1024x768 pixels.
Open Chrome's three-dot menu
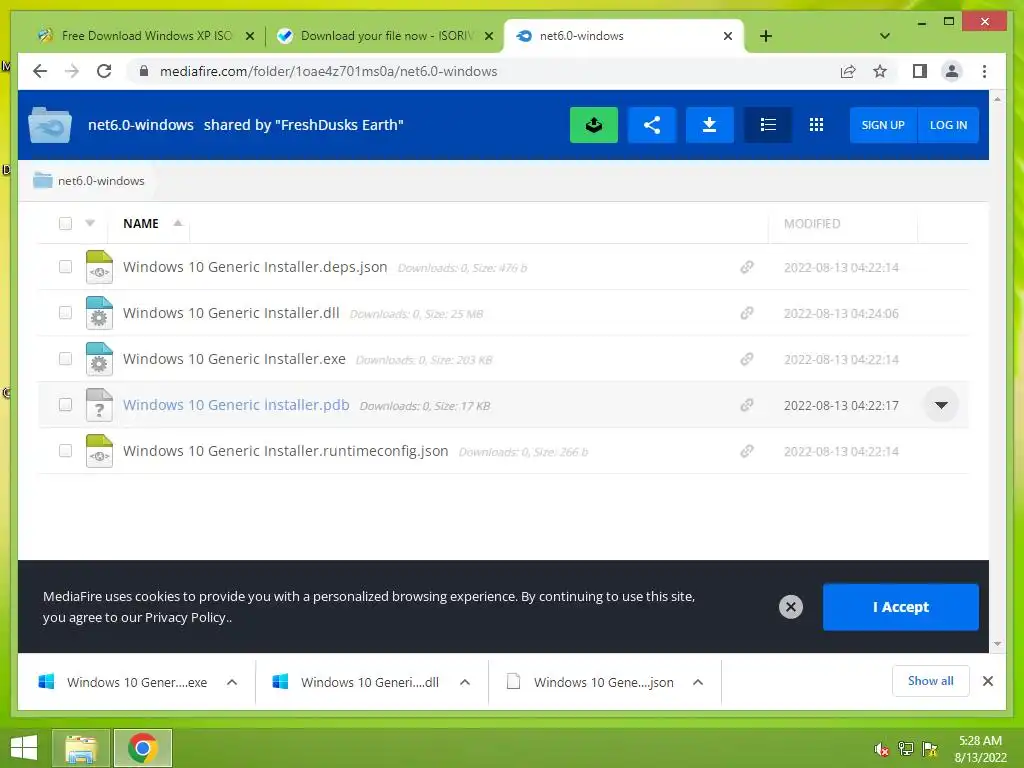984,71
